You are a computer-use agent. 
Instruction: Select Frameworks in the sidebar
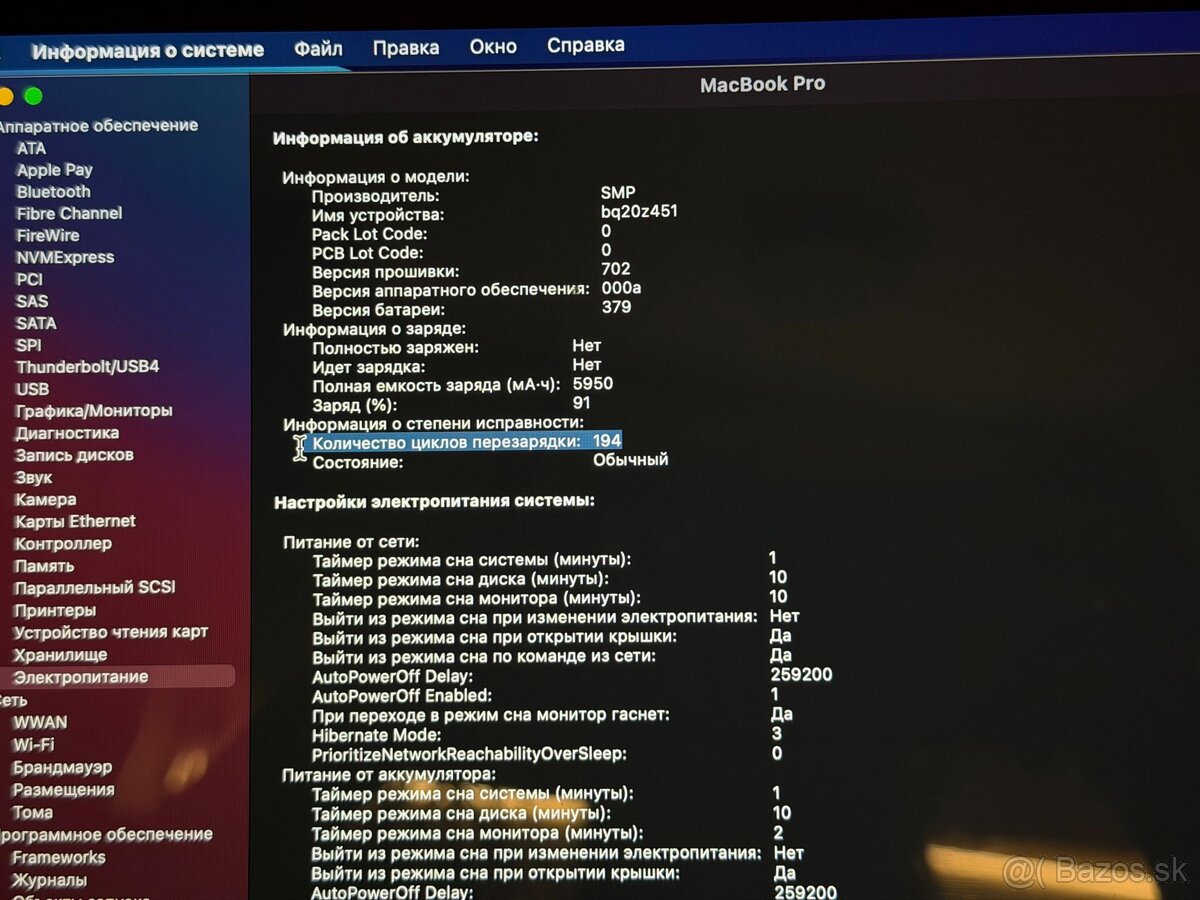click(x=58, y=858)
